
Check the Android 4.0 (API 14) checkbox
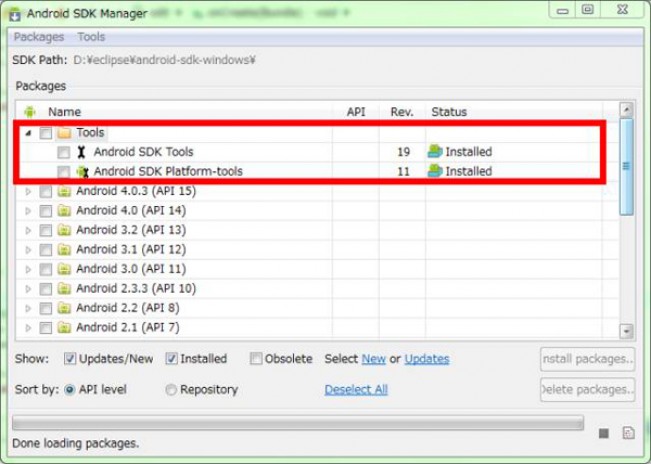coord(46,211)
